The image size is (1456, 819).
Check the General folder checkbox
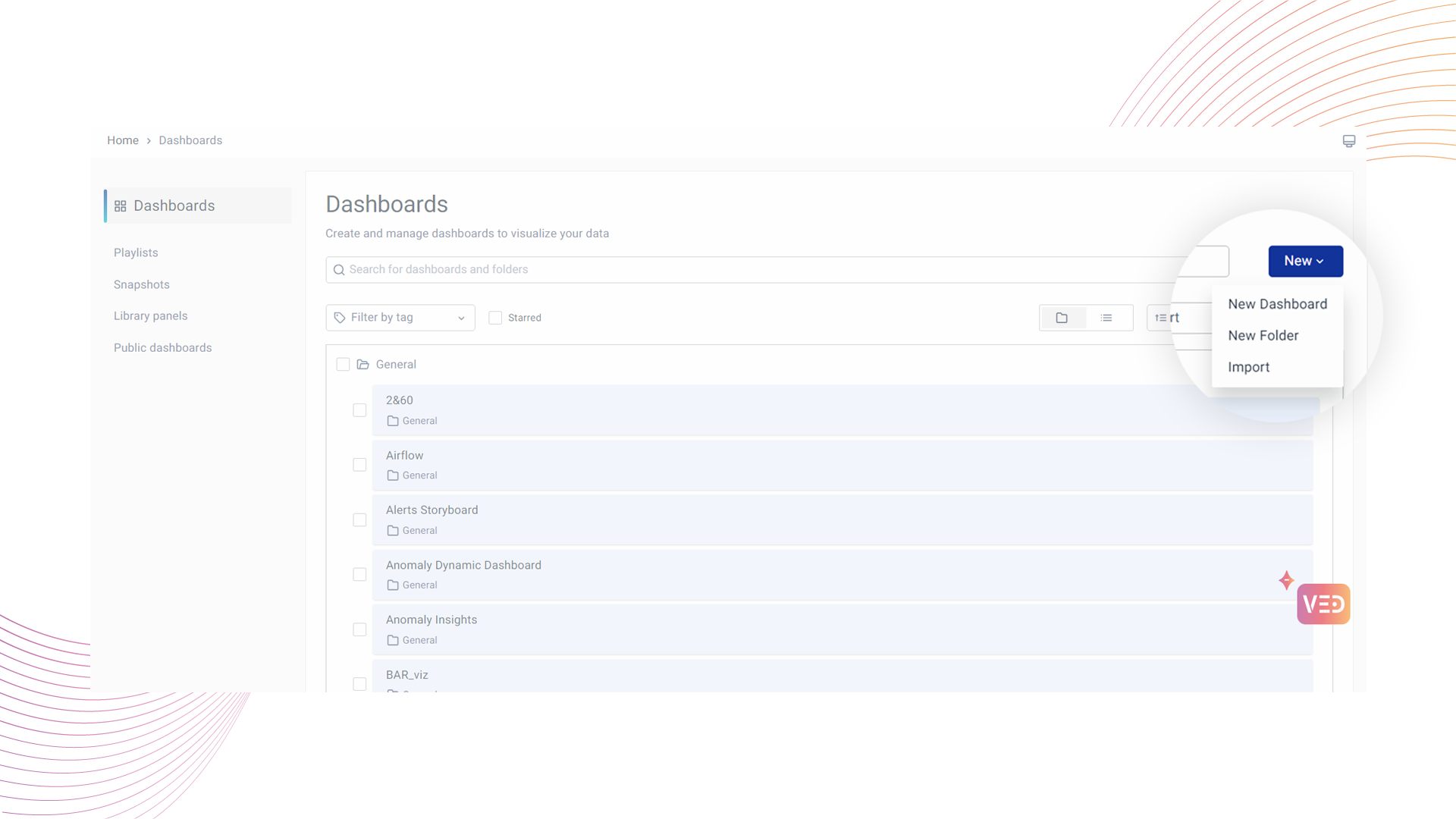pyautogui.click(x=343, y=365)
